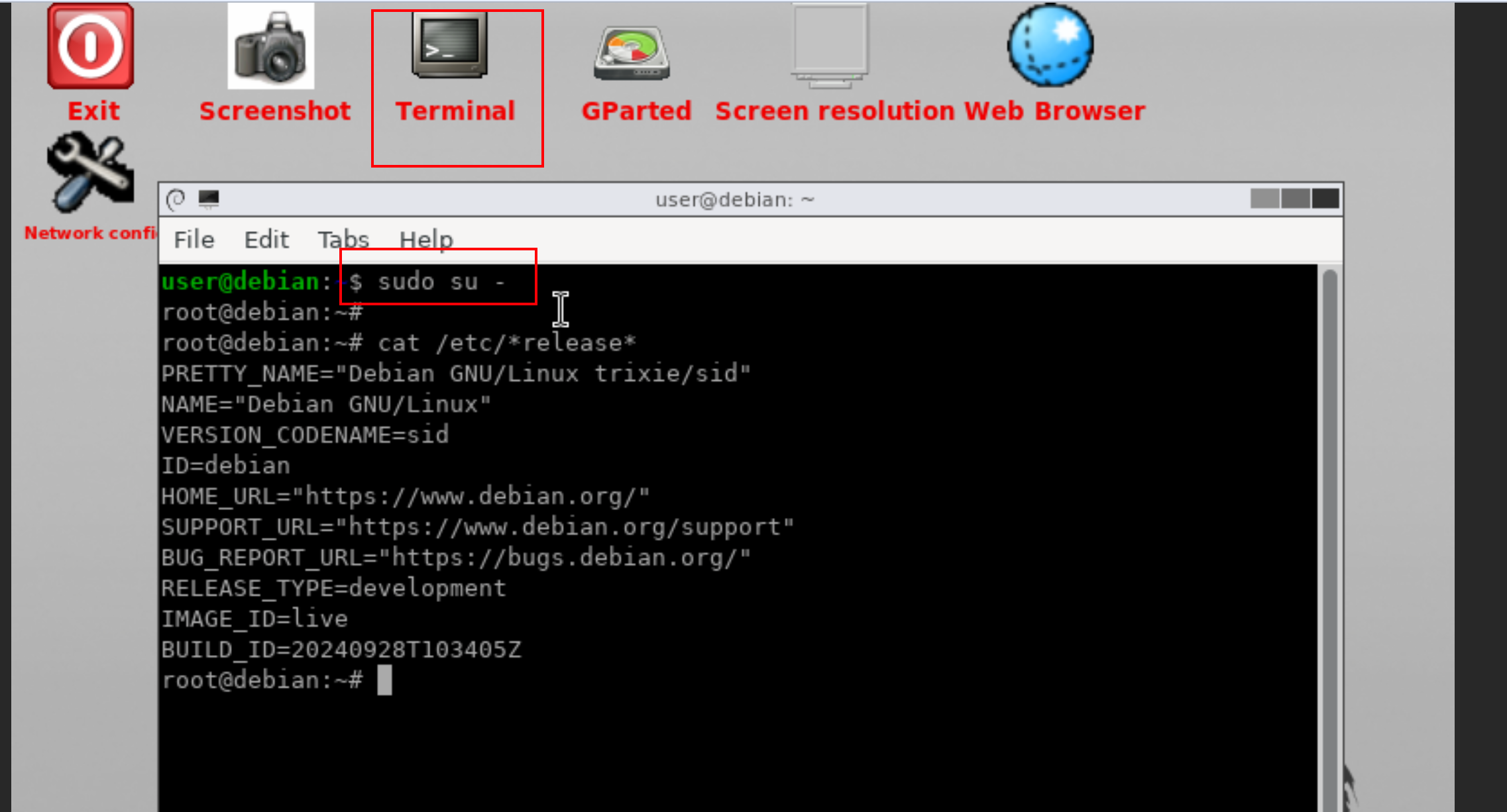Follow the bugs.debian.org URL in terminal output
The width and height of the screenshot is (1507, 812).
click(x=564, y=558)
